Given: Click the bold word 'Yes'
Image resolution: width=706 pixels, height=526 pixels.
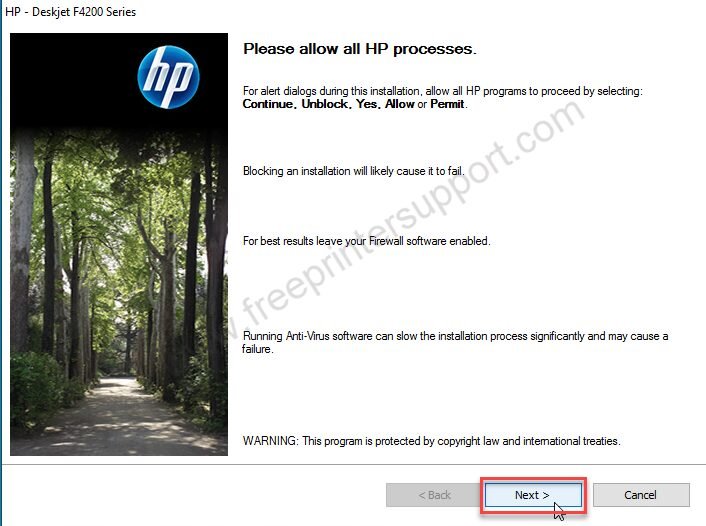Looking at the screenshot, I should pyautogui.click(x=367, y=104).
